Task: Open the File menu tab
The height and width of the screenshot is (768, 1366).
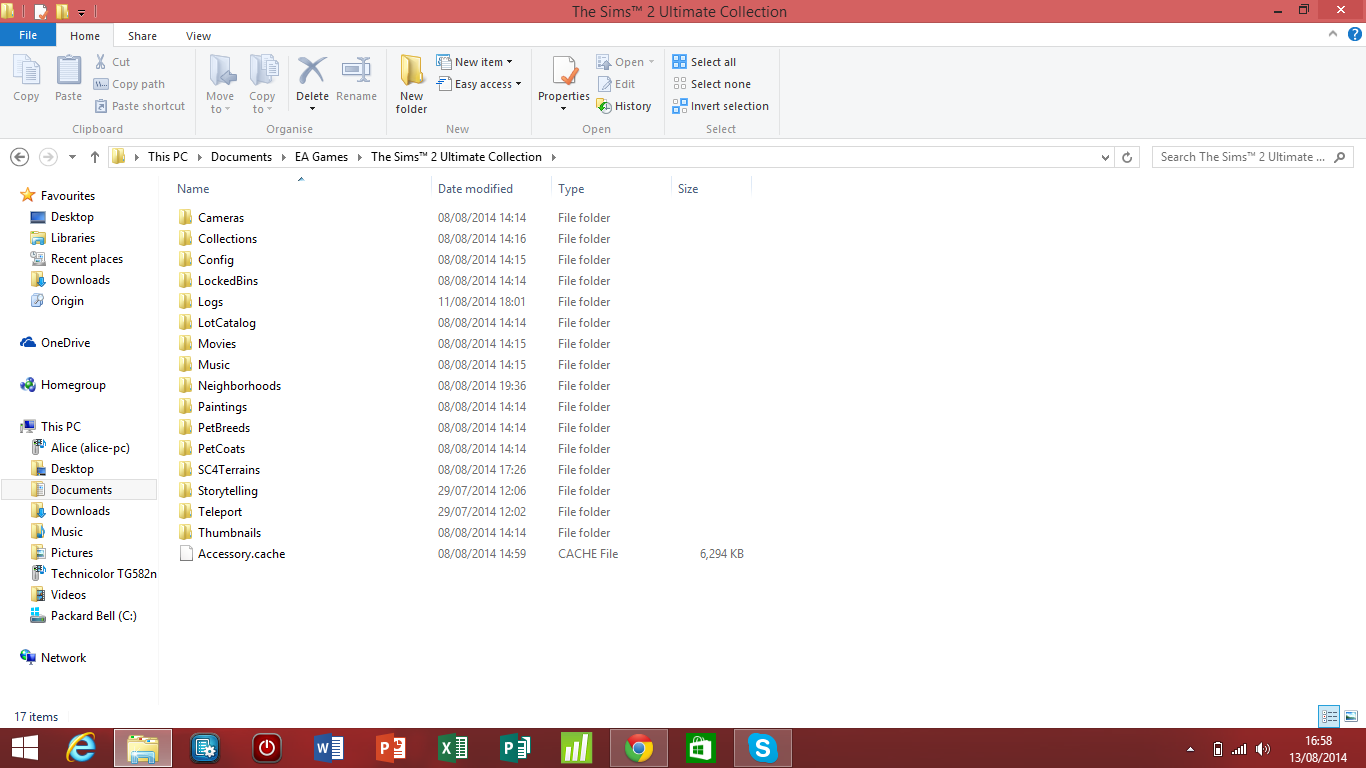Action: pyautogui.click(x=28, y=35)
